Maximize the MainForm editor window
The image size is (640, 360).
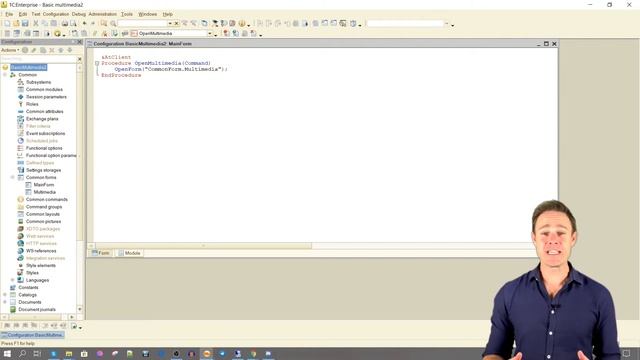(546, 44)
